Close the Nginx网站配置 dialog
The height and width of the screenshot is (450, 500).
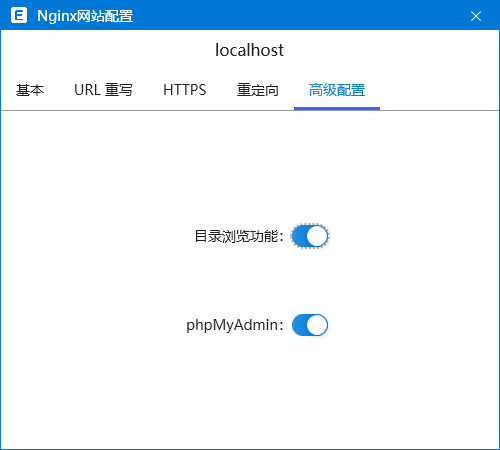tap(476, 16)
